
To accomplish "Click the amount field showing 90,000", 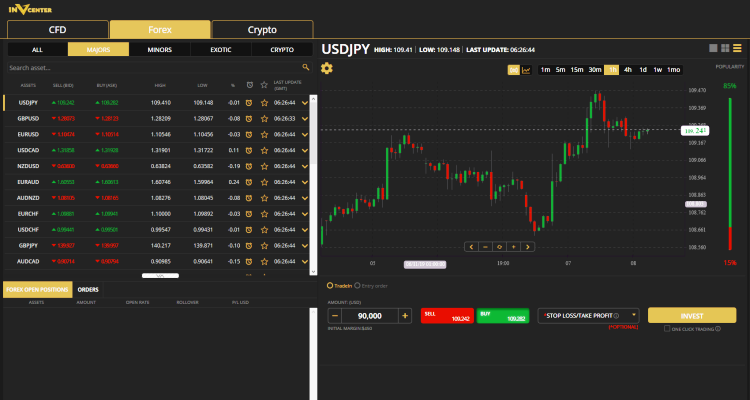I will click(370, 316).
